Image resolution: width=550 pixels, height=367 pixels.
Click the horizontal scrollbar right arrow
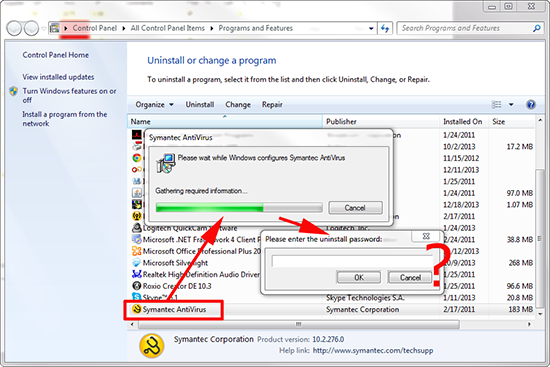[529, 324]
